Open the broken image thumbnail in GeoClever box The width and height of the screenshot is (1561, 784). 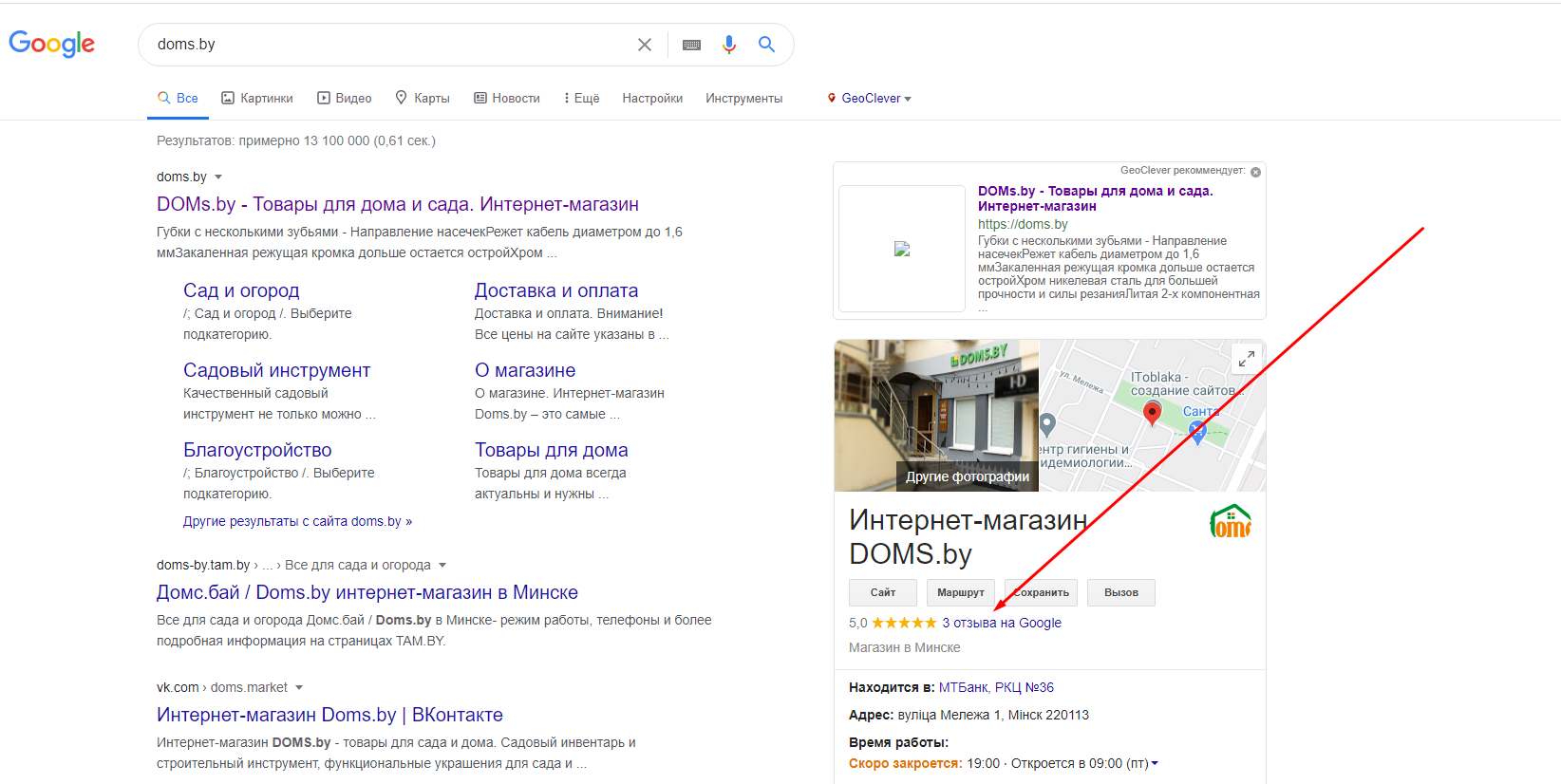point(902,249)
